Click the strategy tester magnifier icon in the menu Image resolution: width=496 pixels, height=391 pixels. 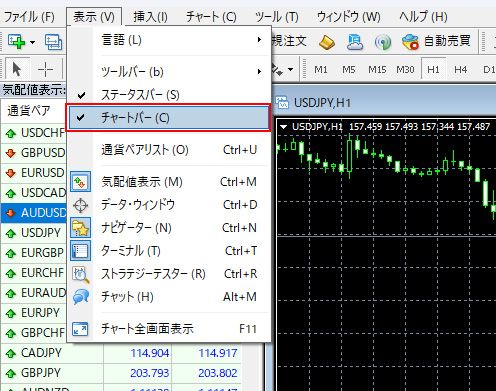point(80,274)
